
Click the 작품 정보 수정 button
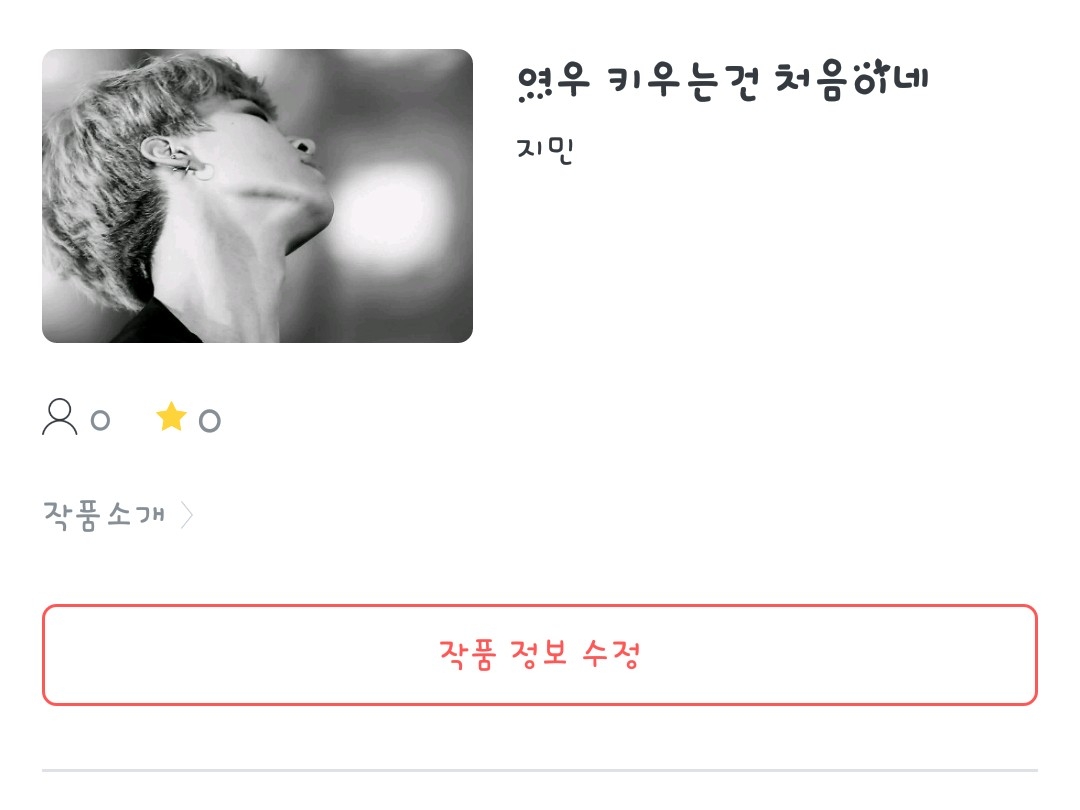coord(540,655)
